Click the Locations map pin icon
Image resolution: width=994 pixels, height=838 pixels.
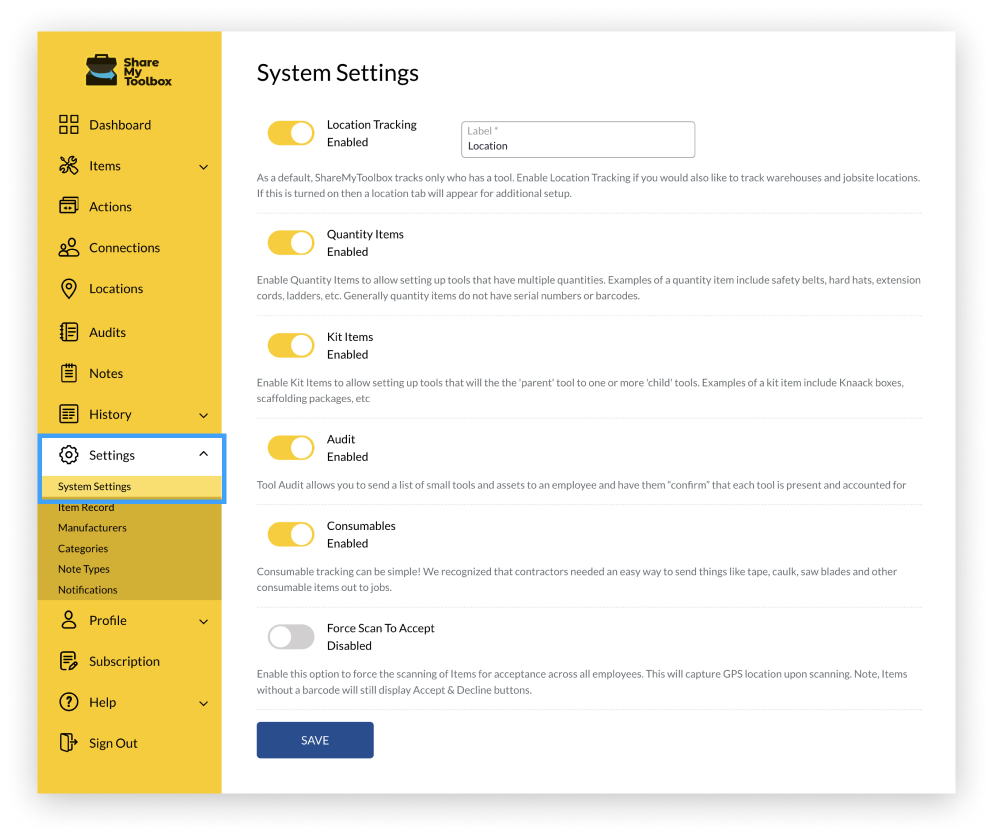[x=68, y=288]
